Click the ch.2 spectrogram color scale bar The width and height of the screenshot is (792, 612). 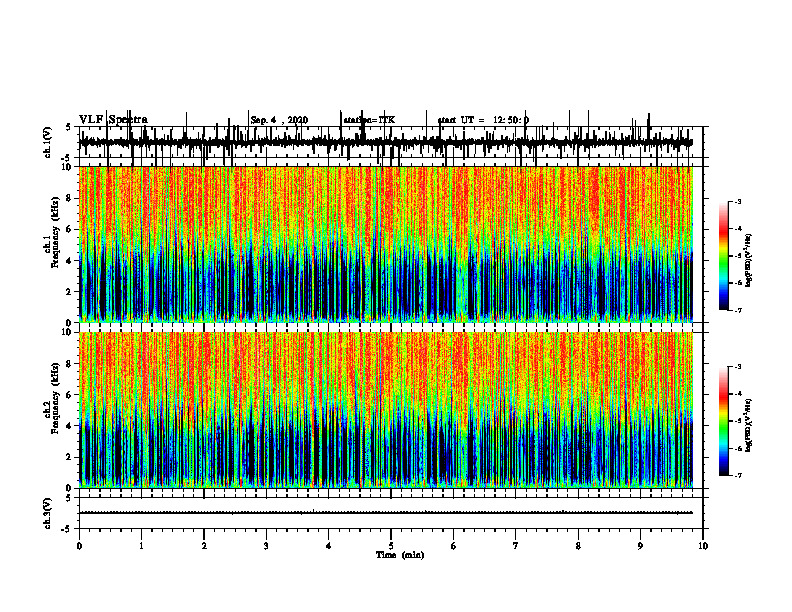point(724,421)
